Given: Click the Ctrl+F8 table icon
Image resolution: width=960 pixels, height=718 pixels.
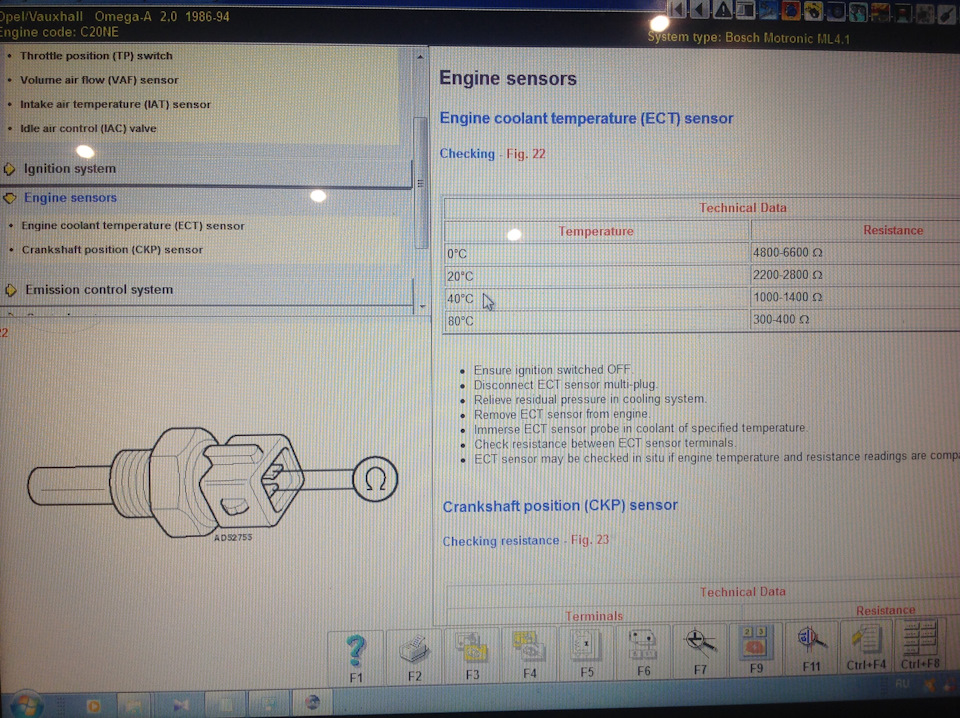Looking at the screenshot, I should click(x=920, y=645).
